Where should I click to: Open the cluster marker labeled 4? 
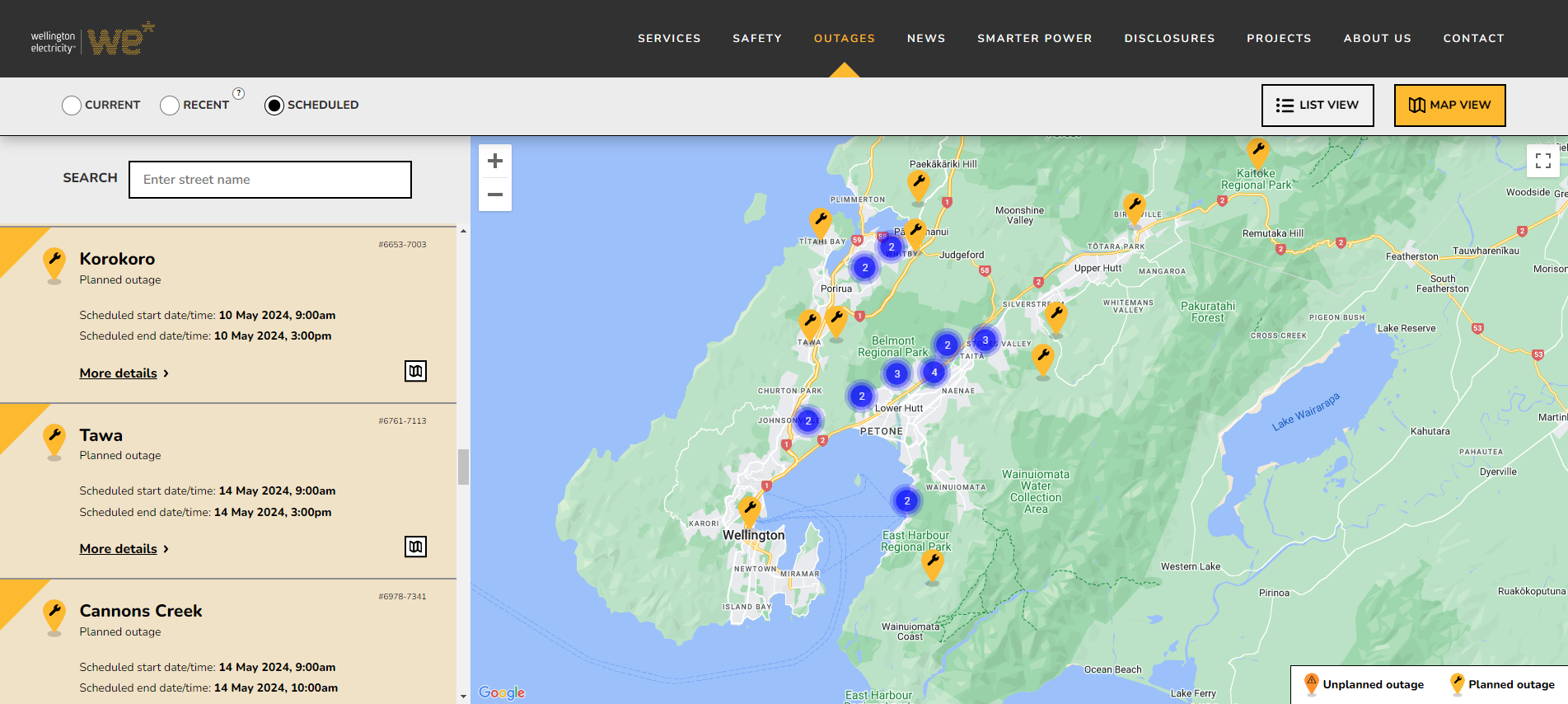(x=934, y=373)
